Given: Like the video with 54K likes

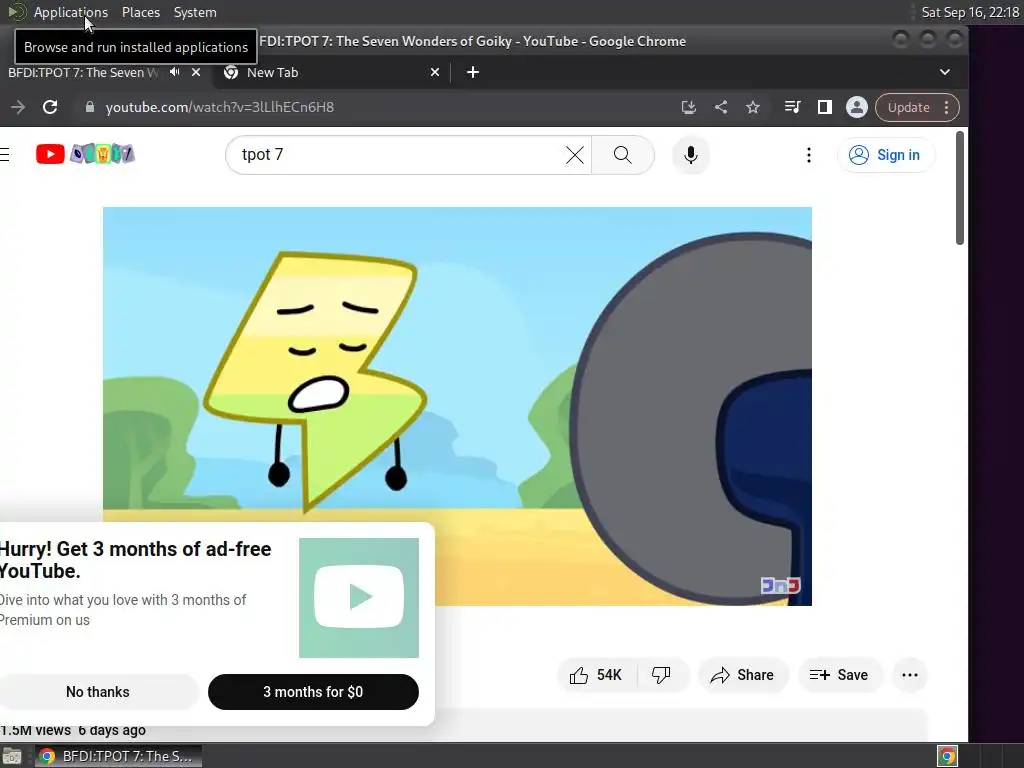Looking at the screenshot, I should (x=596, y=675).
